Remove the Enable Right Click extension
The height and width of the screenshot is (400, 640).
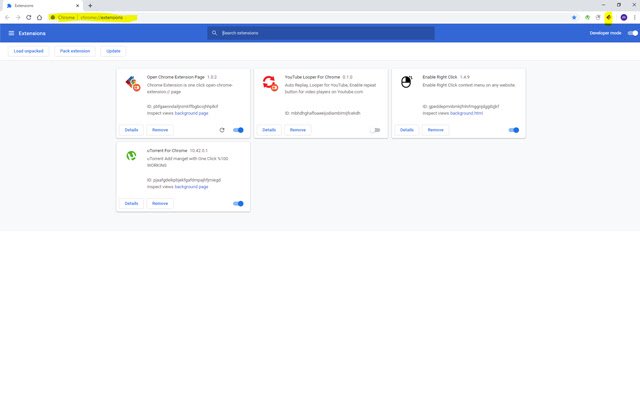tap(436, 130)
